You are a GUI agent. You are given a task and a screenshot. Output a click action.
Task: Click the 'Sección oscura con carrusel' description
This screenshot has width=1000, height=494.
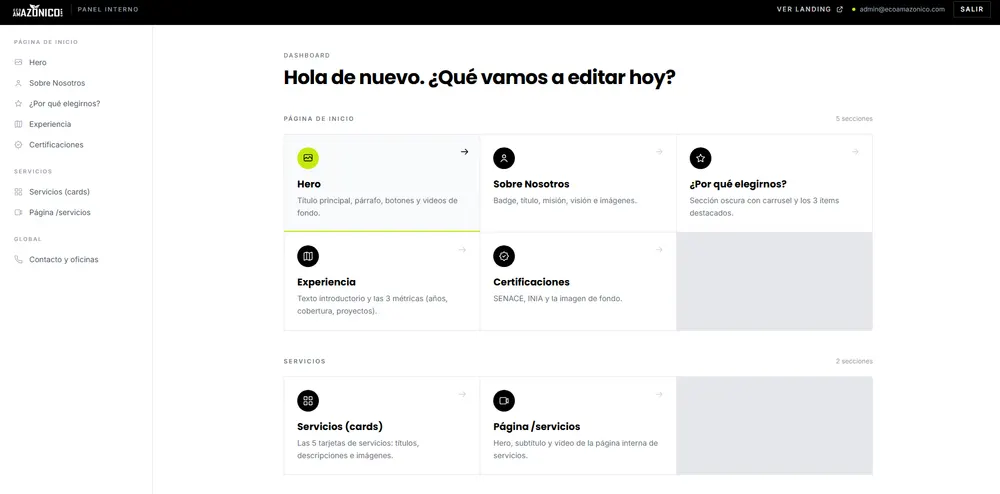pos(764,207)
